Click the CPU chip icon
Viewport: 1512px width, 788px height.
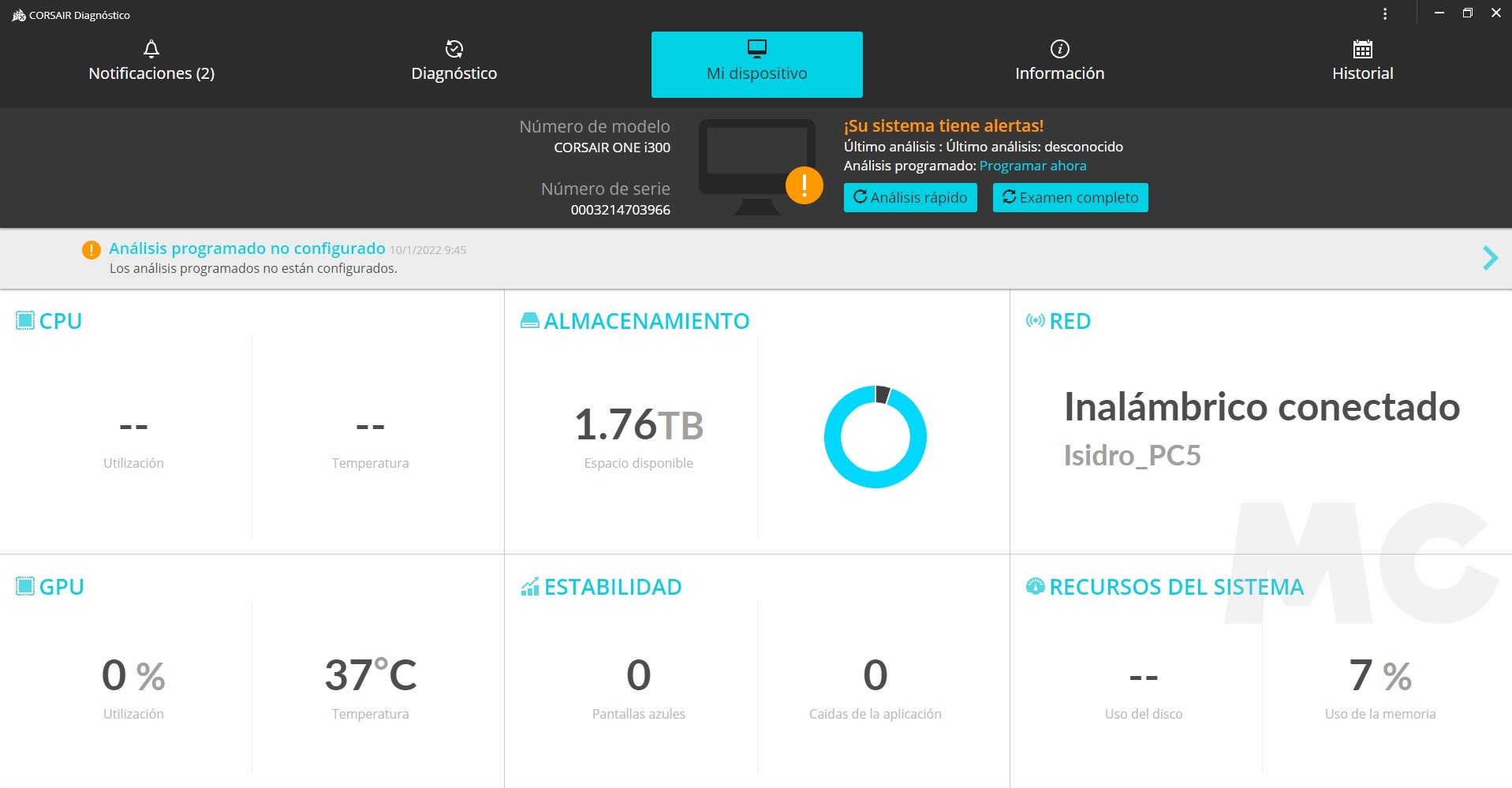point(25,320)
